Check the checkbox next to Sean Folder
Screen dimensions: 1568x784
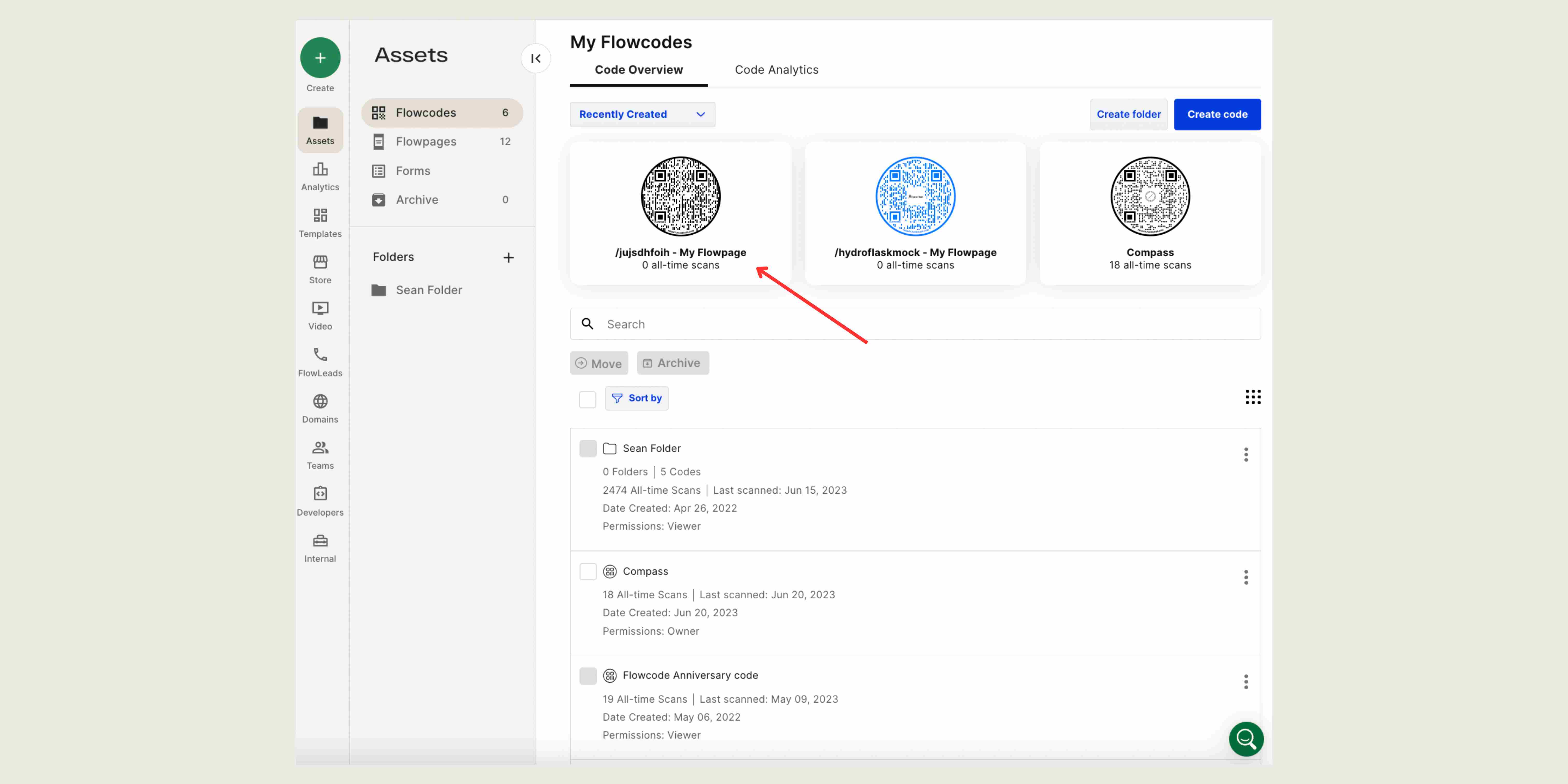point(588,449)
